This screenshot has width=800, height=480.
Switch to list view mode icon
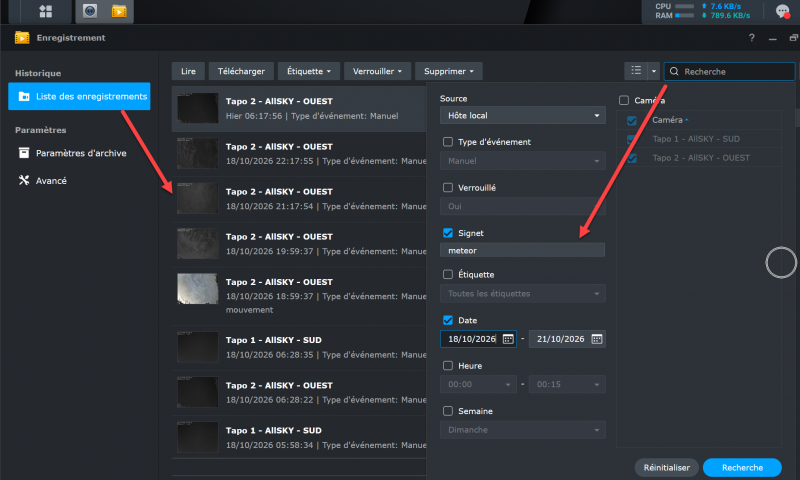[x=636, y=71]
